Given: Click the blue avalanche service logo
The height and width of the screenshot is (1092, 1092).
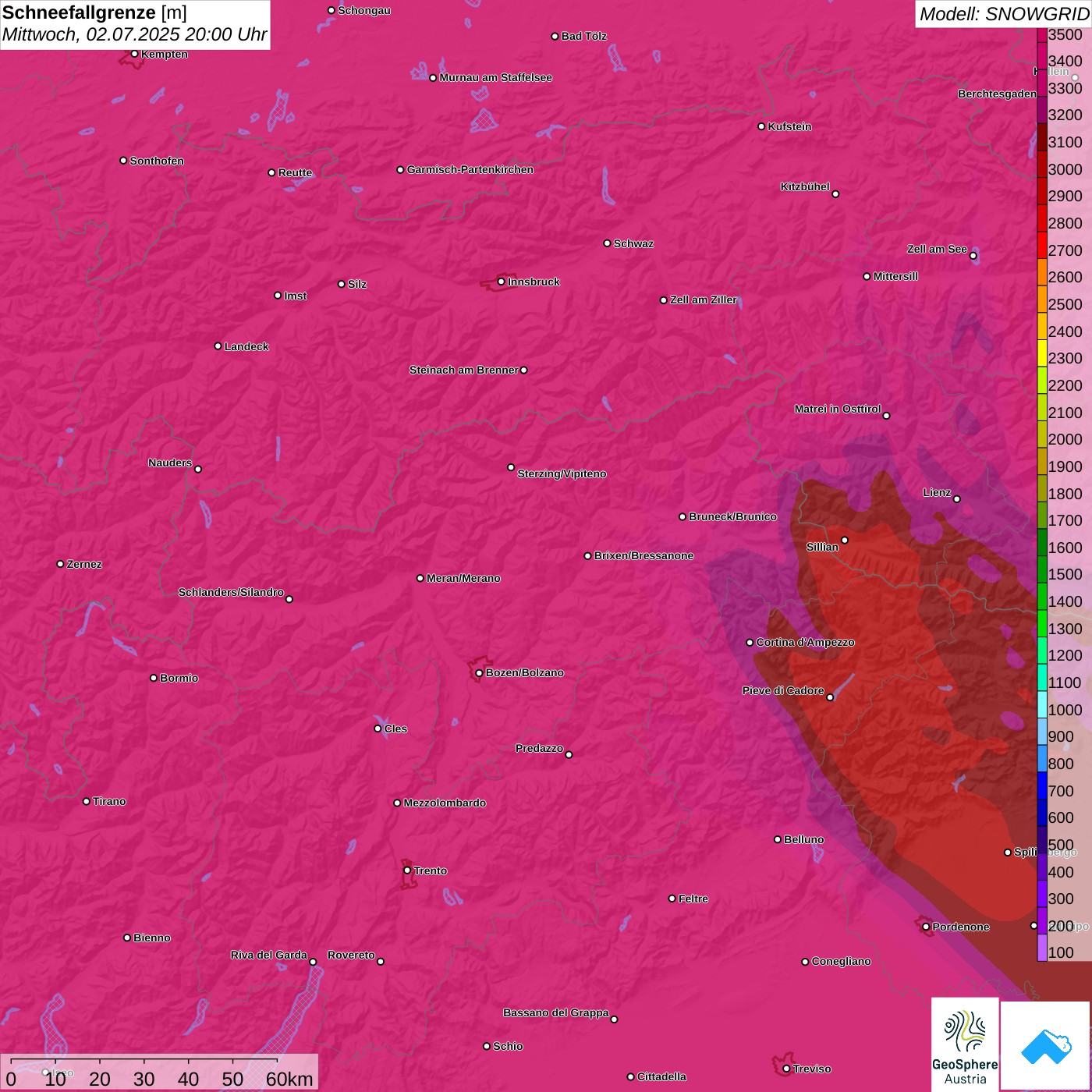Looking at the screenshot, I should (x=1045, y=1046).
